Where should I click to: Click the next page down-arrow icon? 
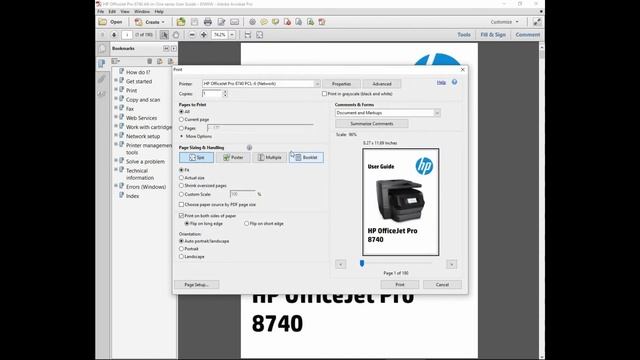click(114, 35)
